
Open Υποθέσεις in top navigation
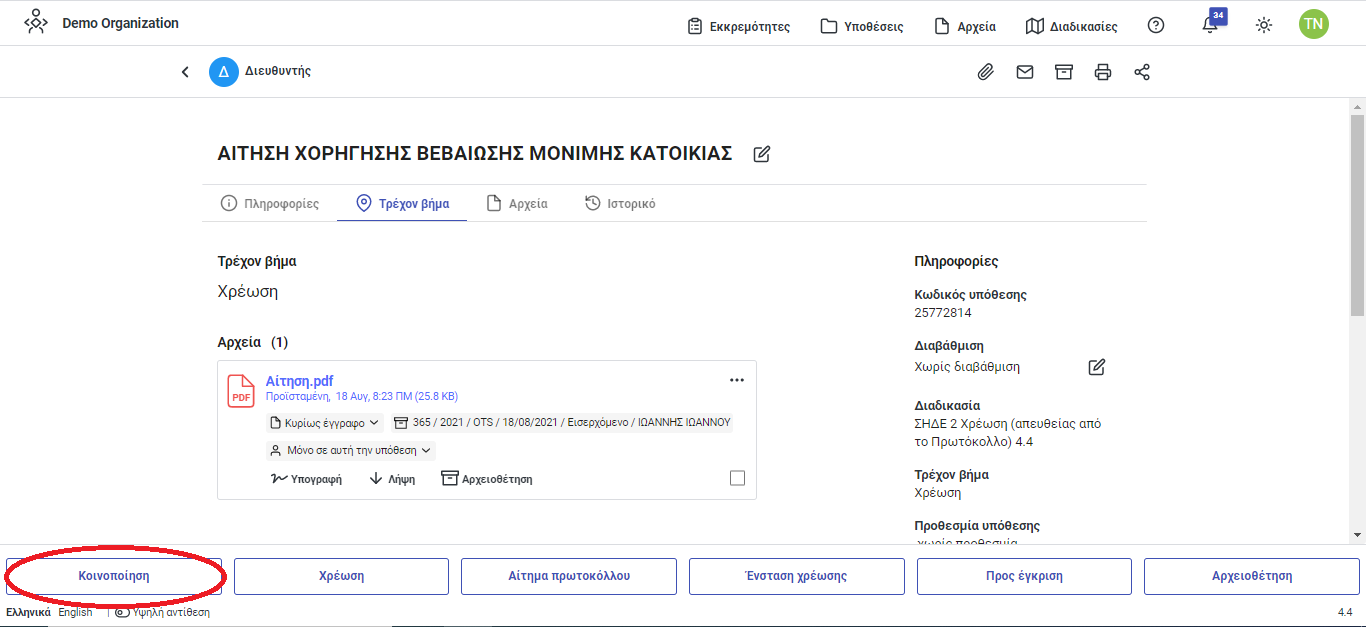tap(862, 26)
